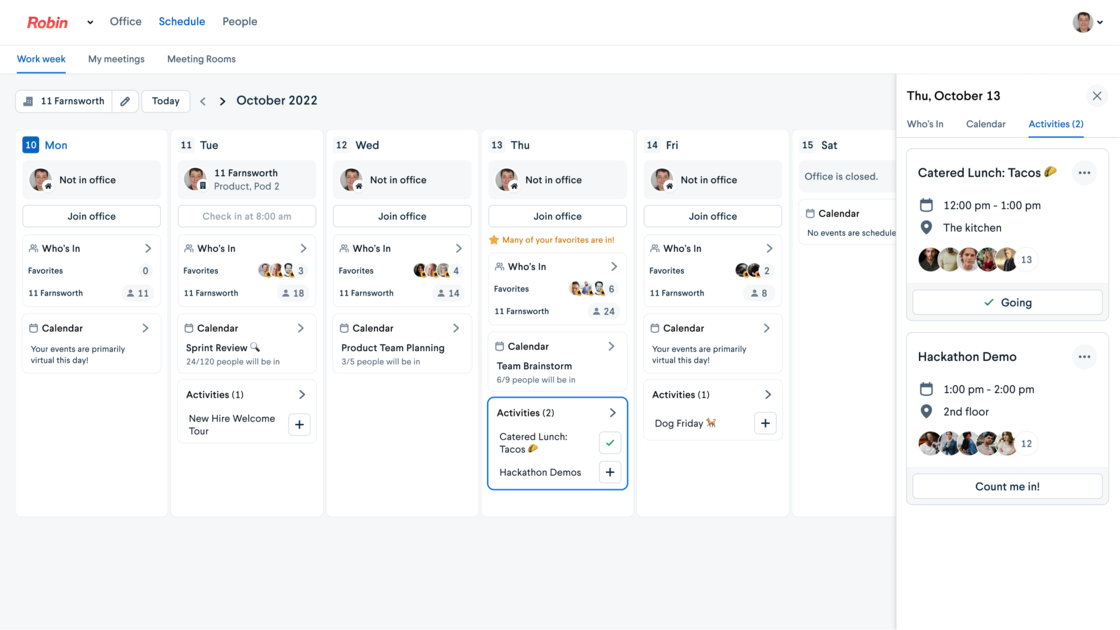Open more options for Catered Lunch: Tacos

tap(1084, 173)
